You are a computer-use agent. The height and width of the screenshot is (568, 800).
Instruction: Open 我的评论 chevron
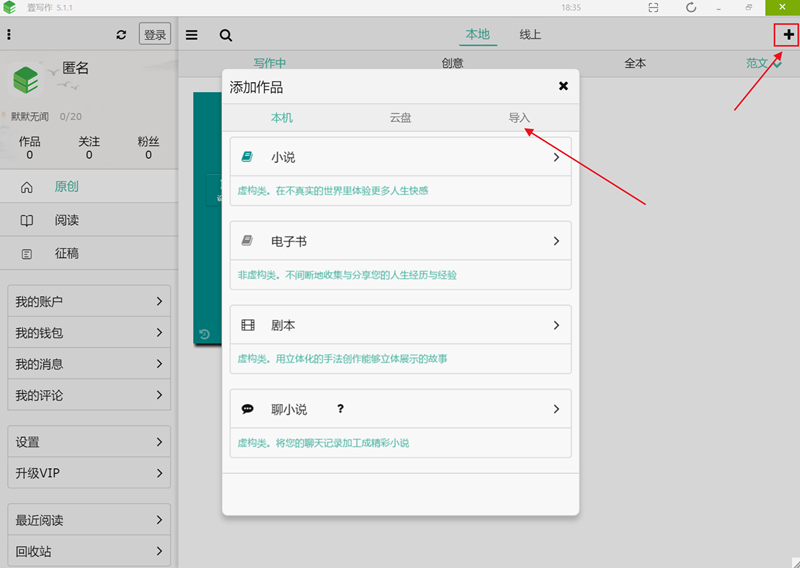[159, 395]
